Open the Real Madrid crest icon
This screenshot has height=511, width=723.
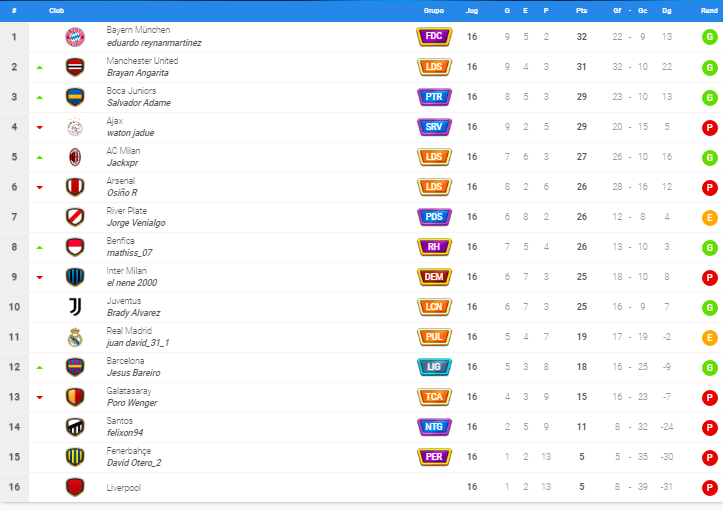[x=75, y=337]
